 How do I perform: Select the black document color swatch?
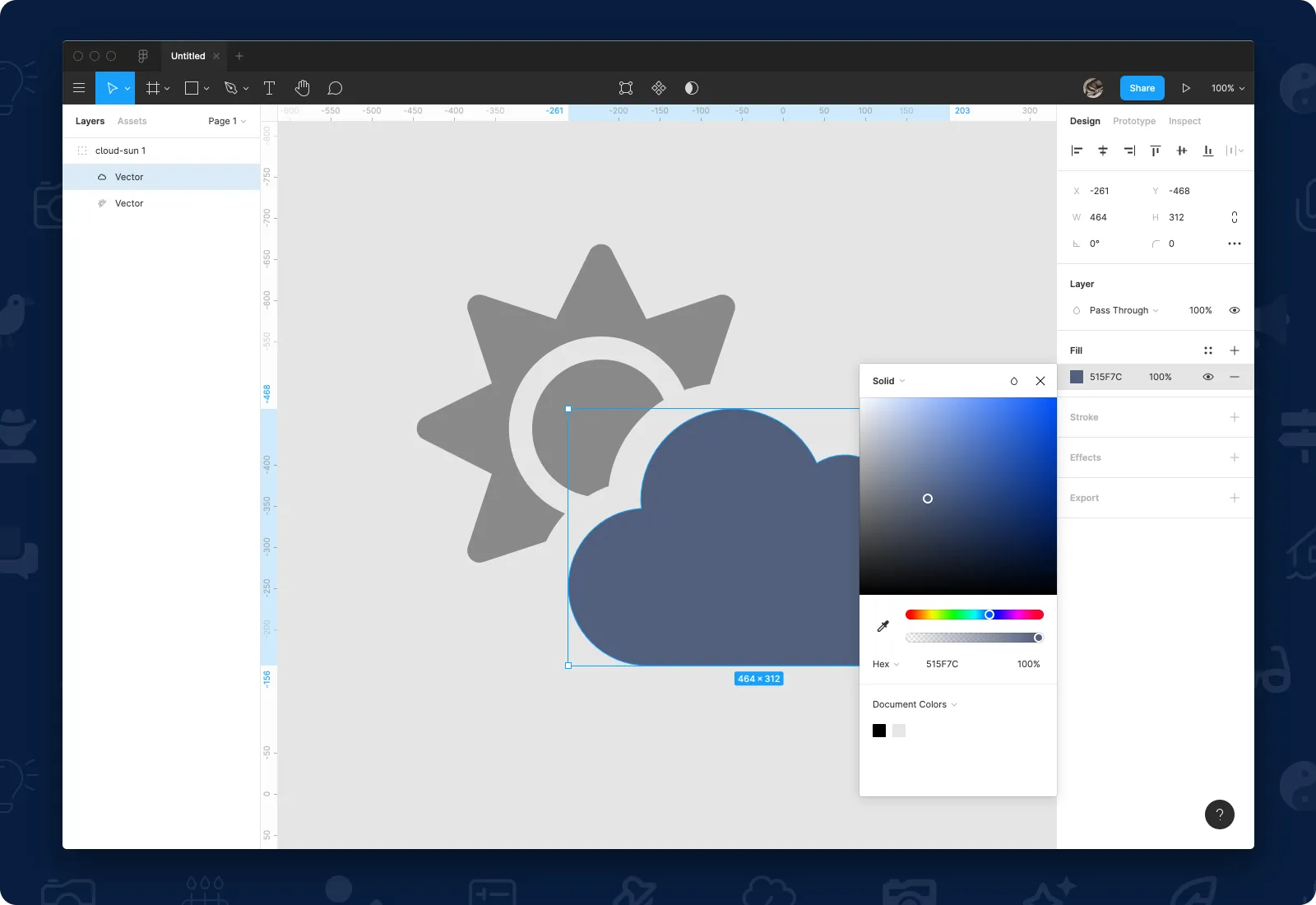(879, 731)
